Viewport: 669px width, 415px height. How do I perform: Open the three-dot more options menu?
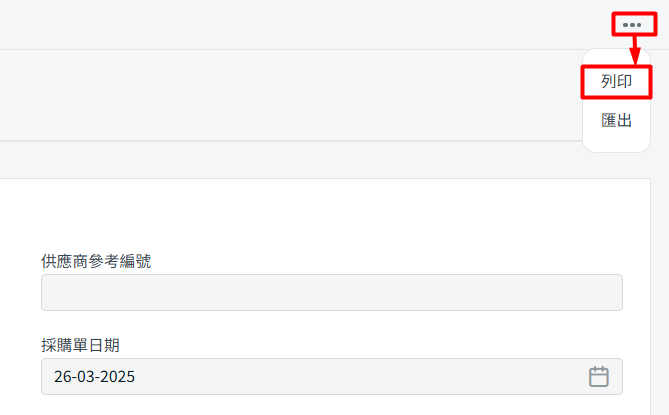(x=632, y=25)
